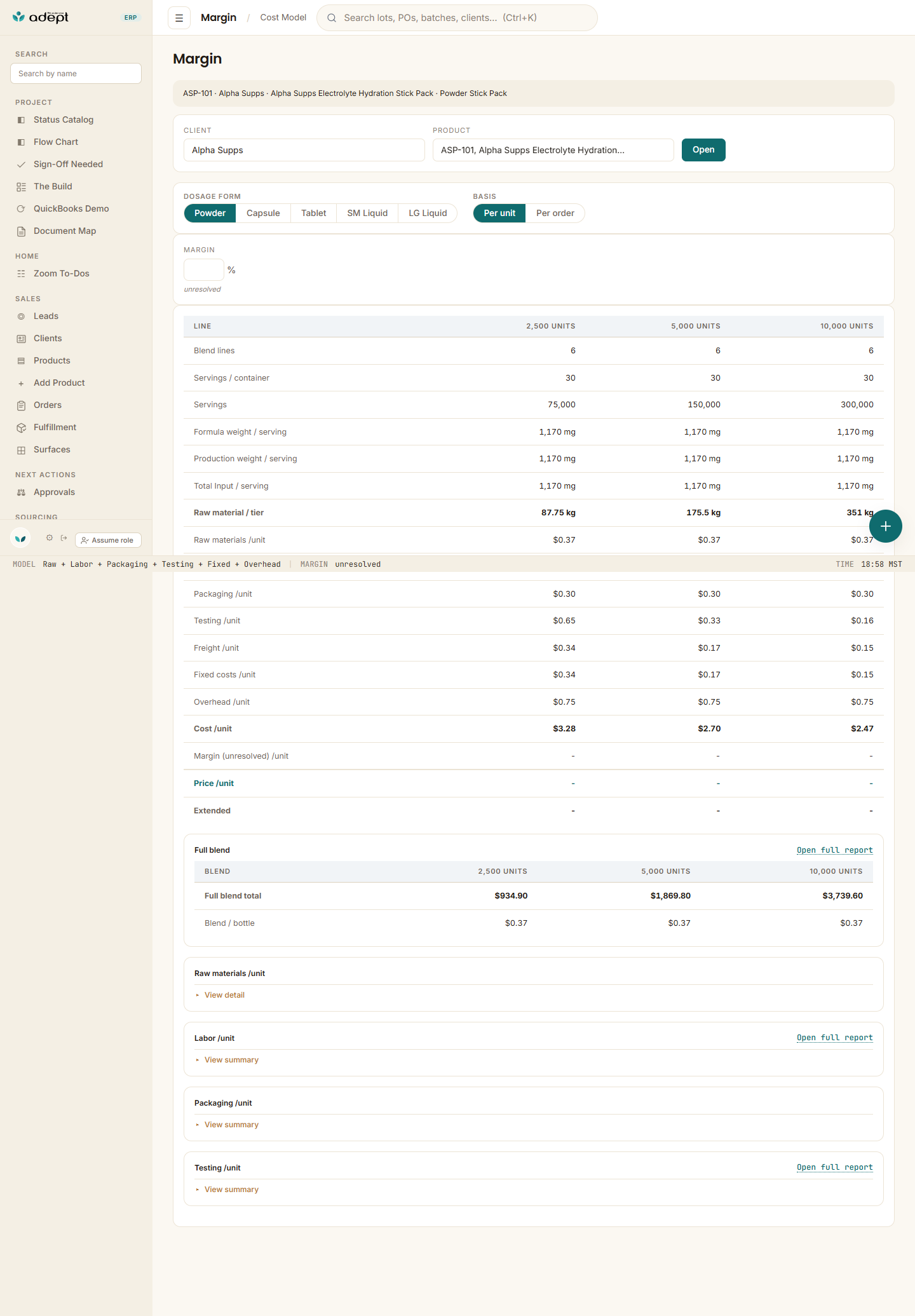The image size is (915, 1316).
Task: Click the Assume role button
Action: 108,540
